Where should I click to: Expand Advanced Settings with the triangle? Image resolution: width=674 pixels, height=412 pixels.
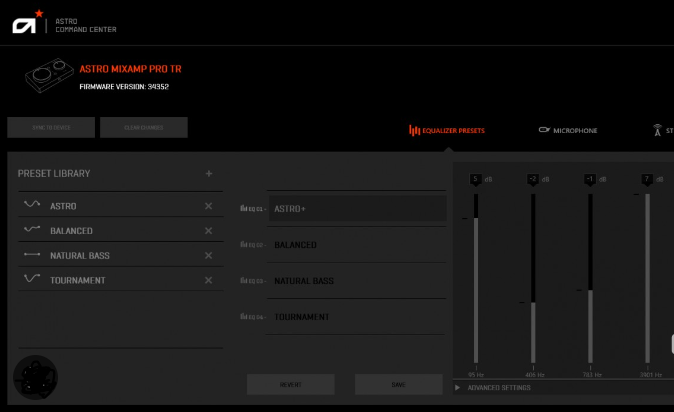457,387
